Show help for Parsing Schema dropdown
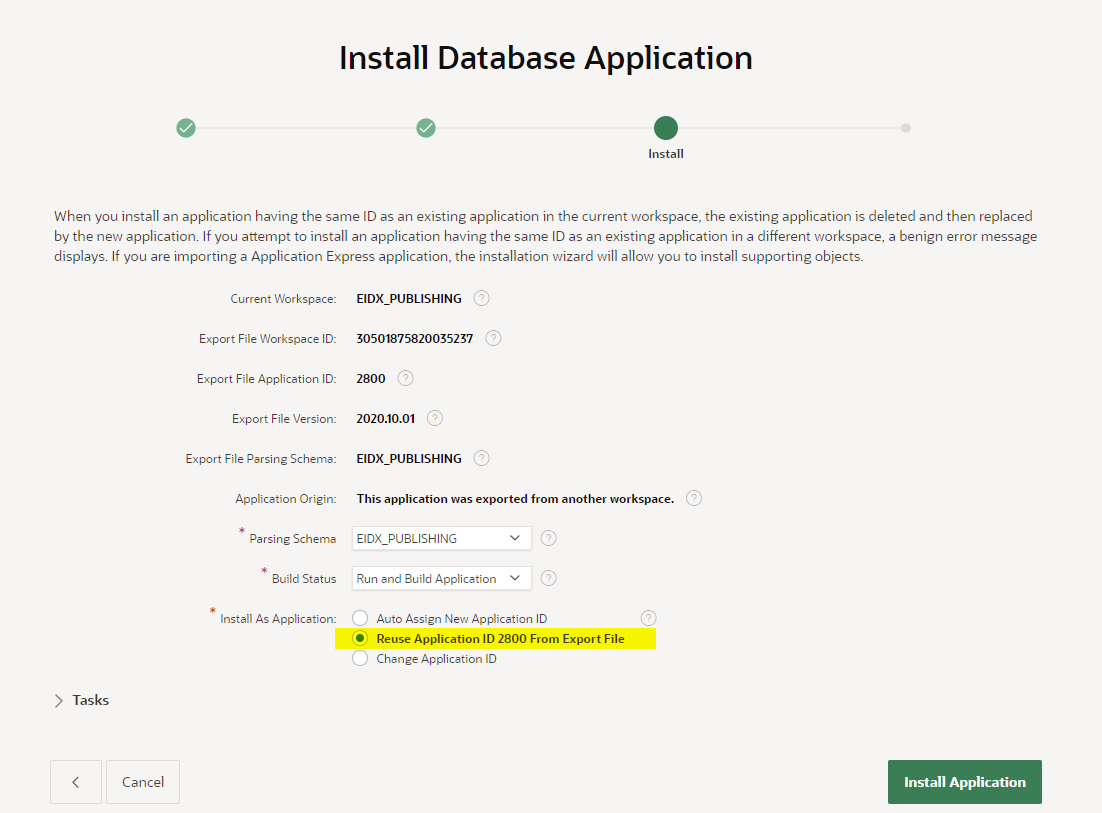This screenshot has width=1102, height=813. pos(548,538)
